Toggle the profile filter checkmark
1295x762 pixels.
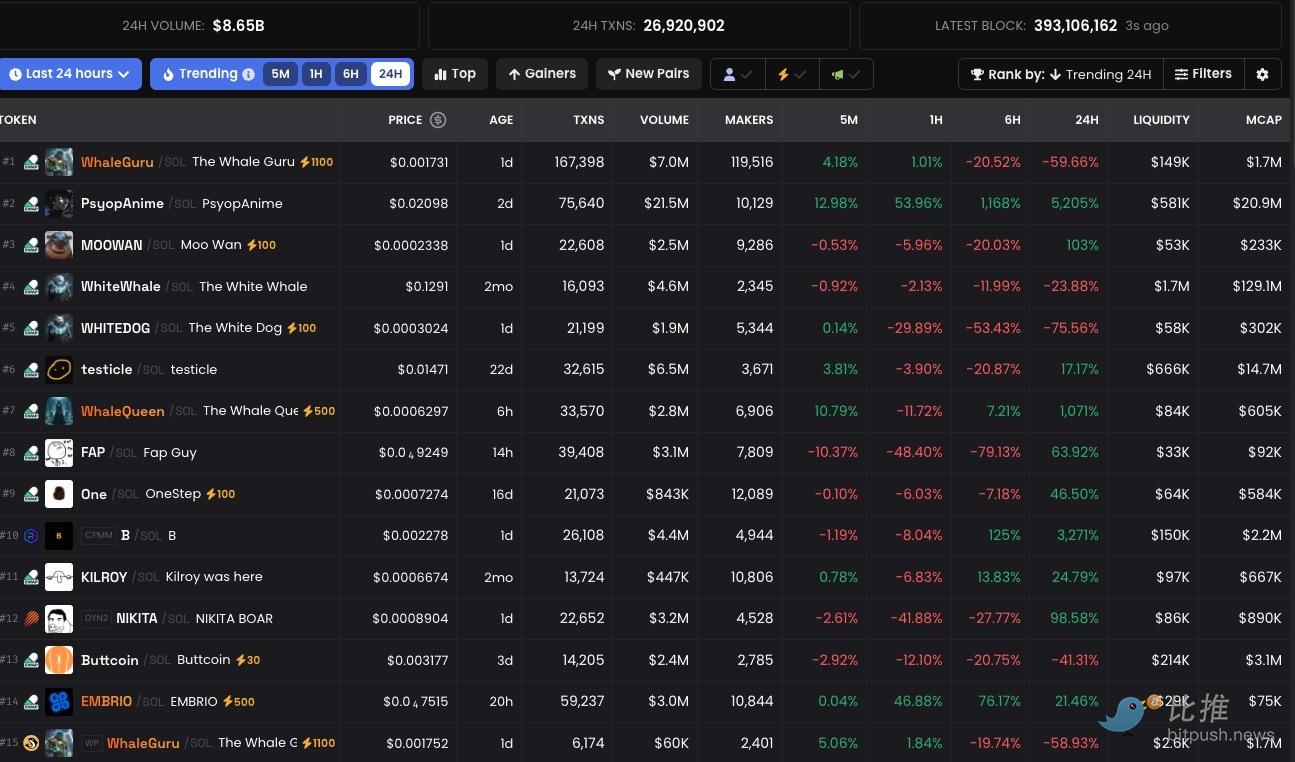tap(738, 74)
